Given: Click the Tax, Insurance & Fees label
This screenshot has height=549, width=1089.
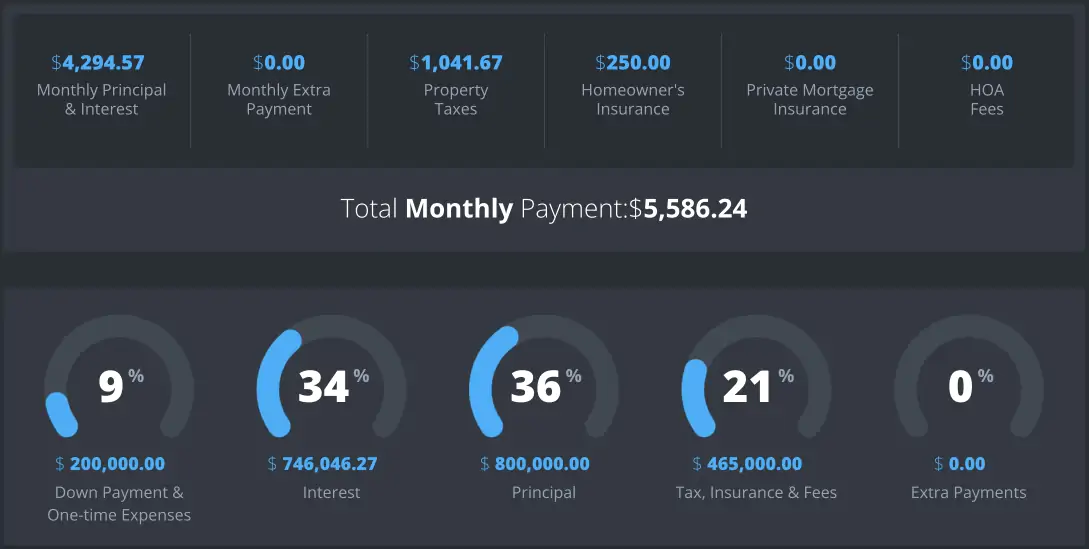Looking at the screenshot, I should point(756,493).
